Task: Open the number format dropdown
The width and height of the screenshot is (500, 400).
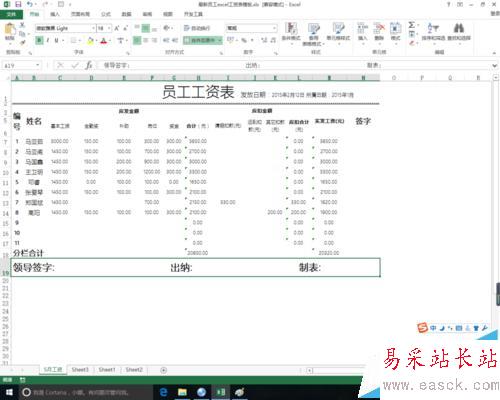Action: point(274,28)
